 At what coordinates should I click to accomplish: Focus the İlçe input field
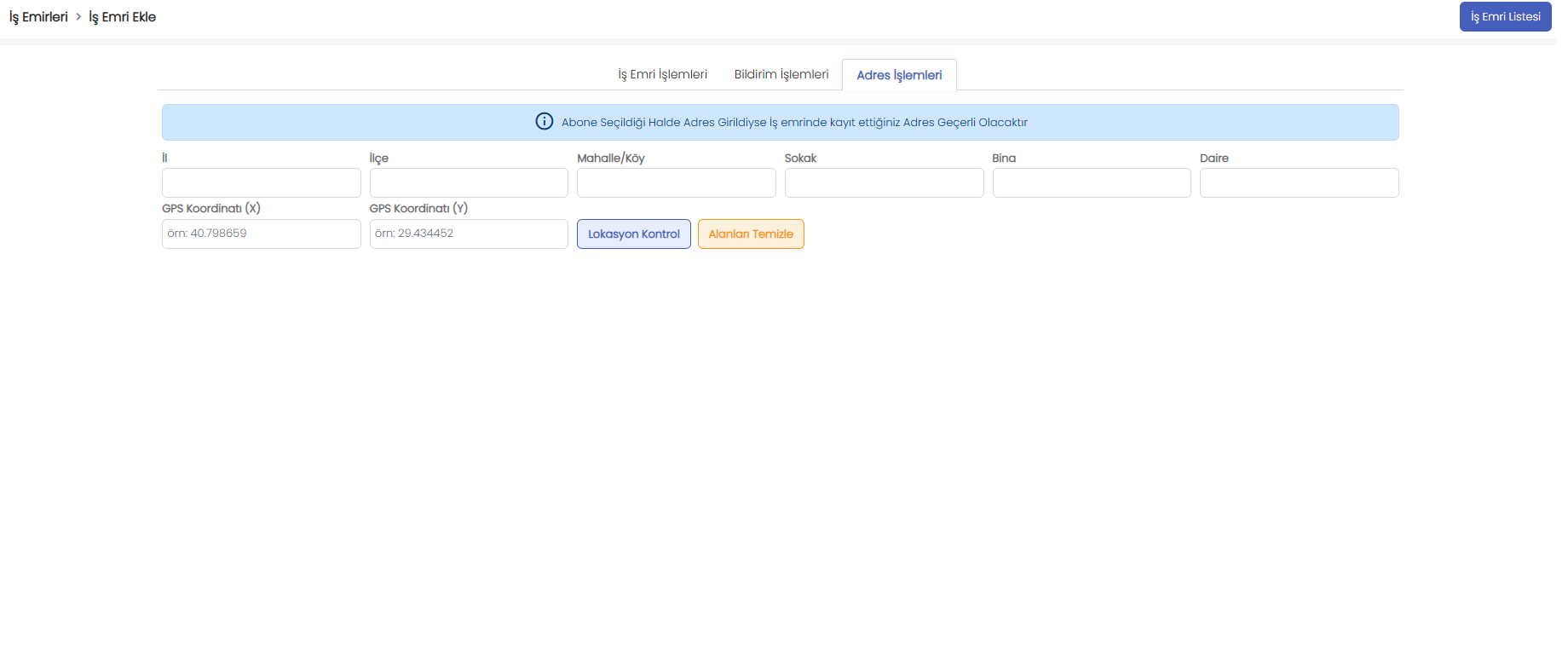coord(469,183)
